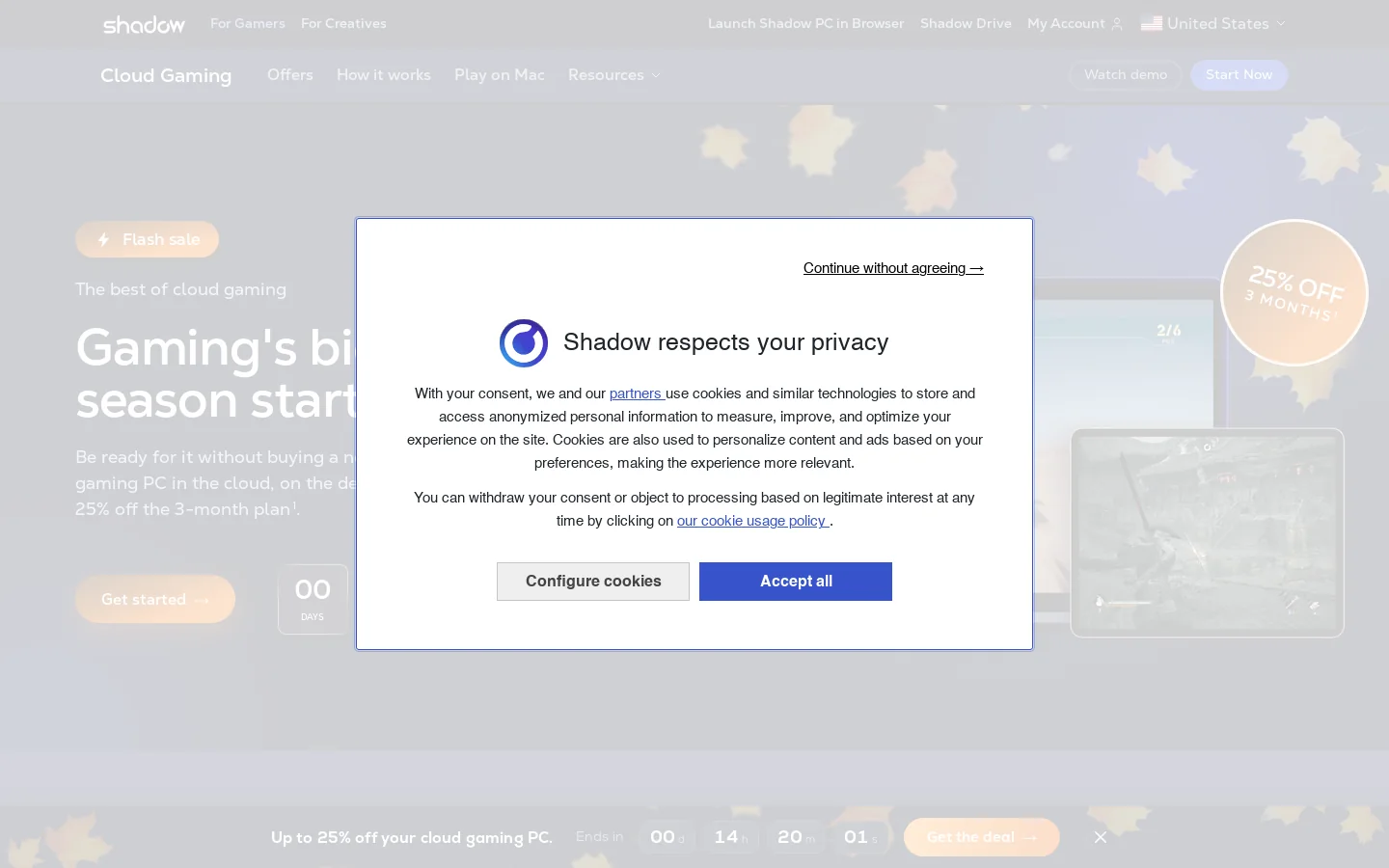The height and width of the screenshot is (868, 1389).
Task: Open the partners link
Action: click(636, 393)
